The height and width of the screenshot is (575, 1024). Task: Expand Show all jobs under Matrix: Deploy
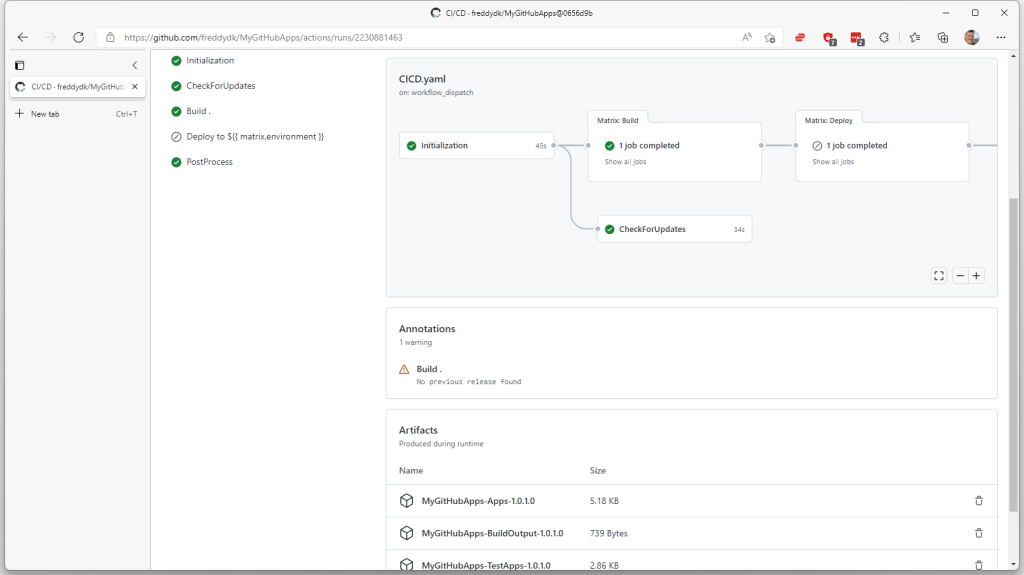[x=833, y=161]
